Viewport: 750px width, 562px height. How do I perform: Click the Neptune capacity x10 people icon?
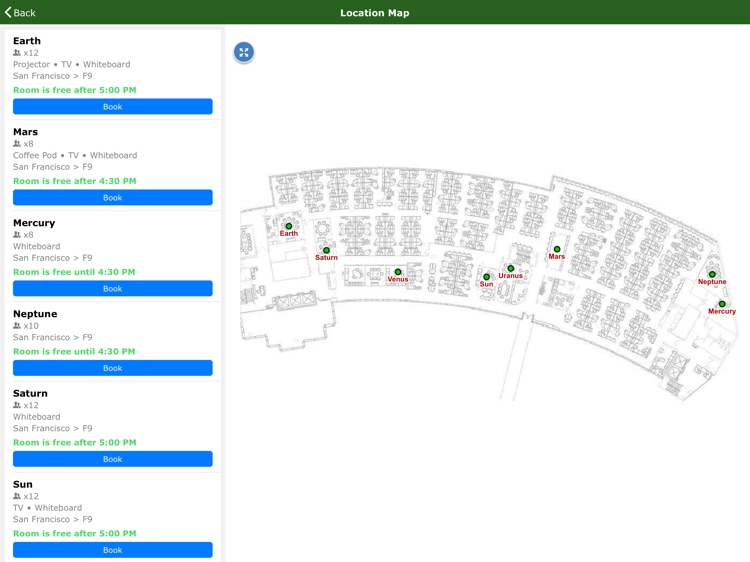click(17, 325)
